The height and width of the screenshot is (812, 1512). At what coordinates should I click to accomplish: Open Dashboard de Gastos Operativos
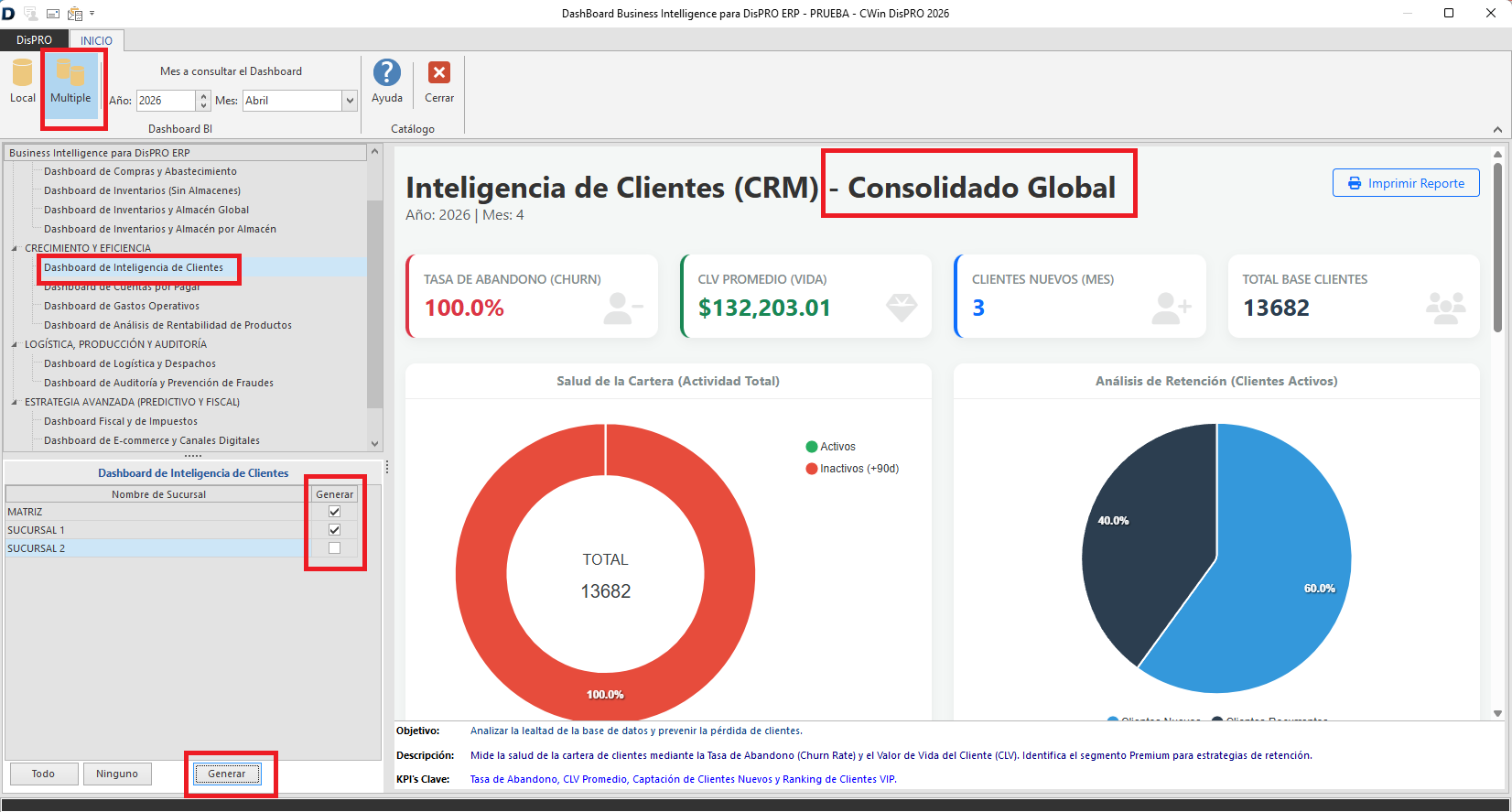pyautogui.click(x=122, y=306)
